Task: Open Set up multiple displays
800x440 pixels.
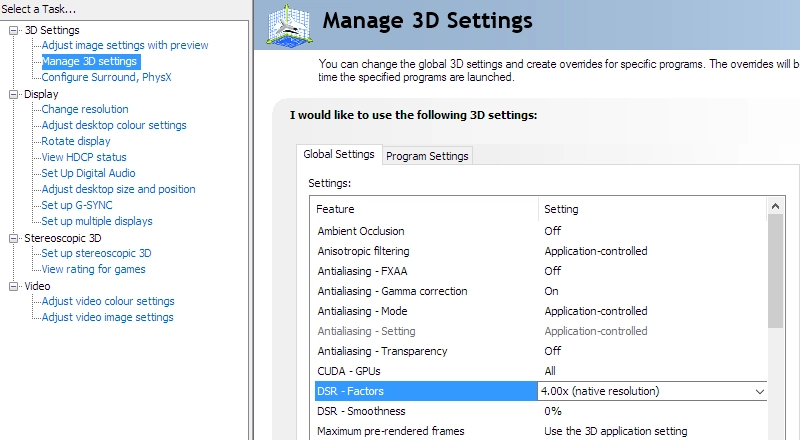Action: click(x=97, y=221)
